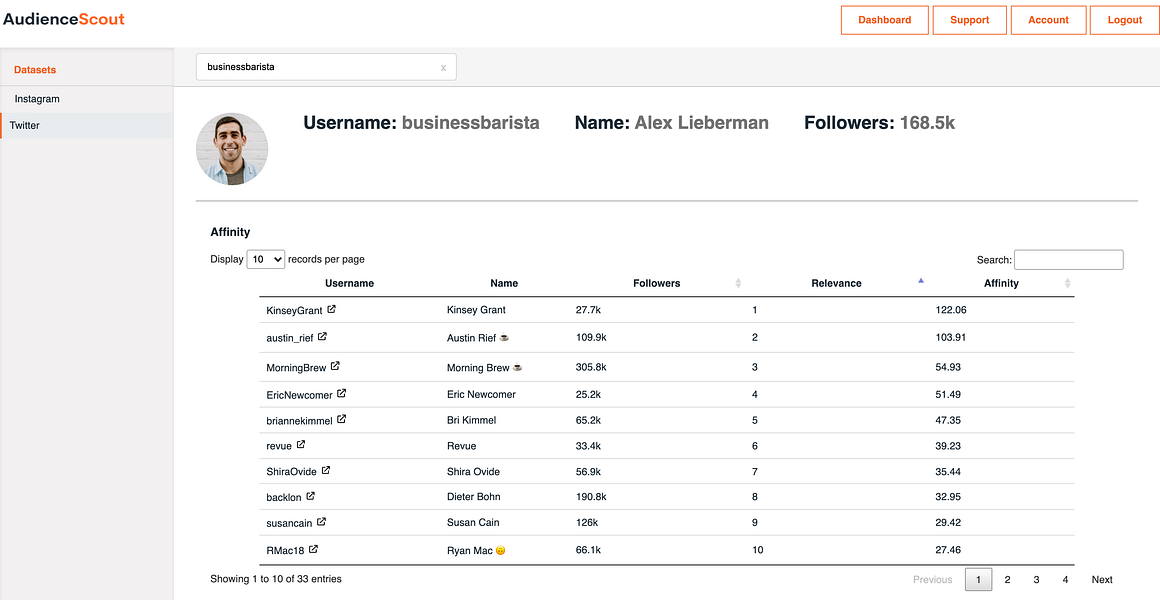Clear the businessbarista search using the x icon
The height and width of the screenshot is (600, 1160).
[x=443, y=66]
